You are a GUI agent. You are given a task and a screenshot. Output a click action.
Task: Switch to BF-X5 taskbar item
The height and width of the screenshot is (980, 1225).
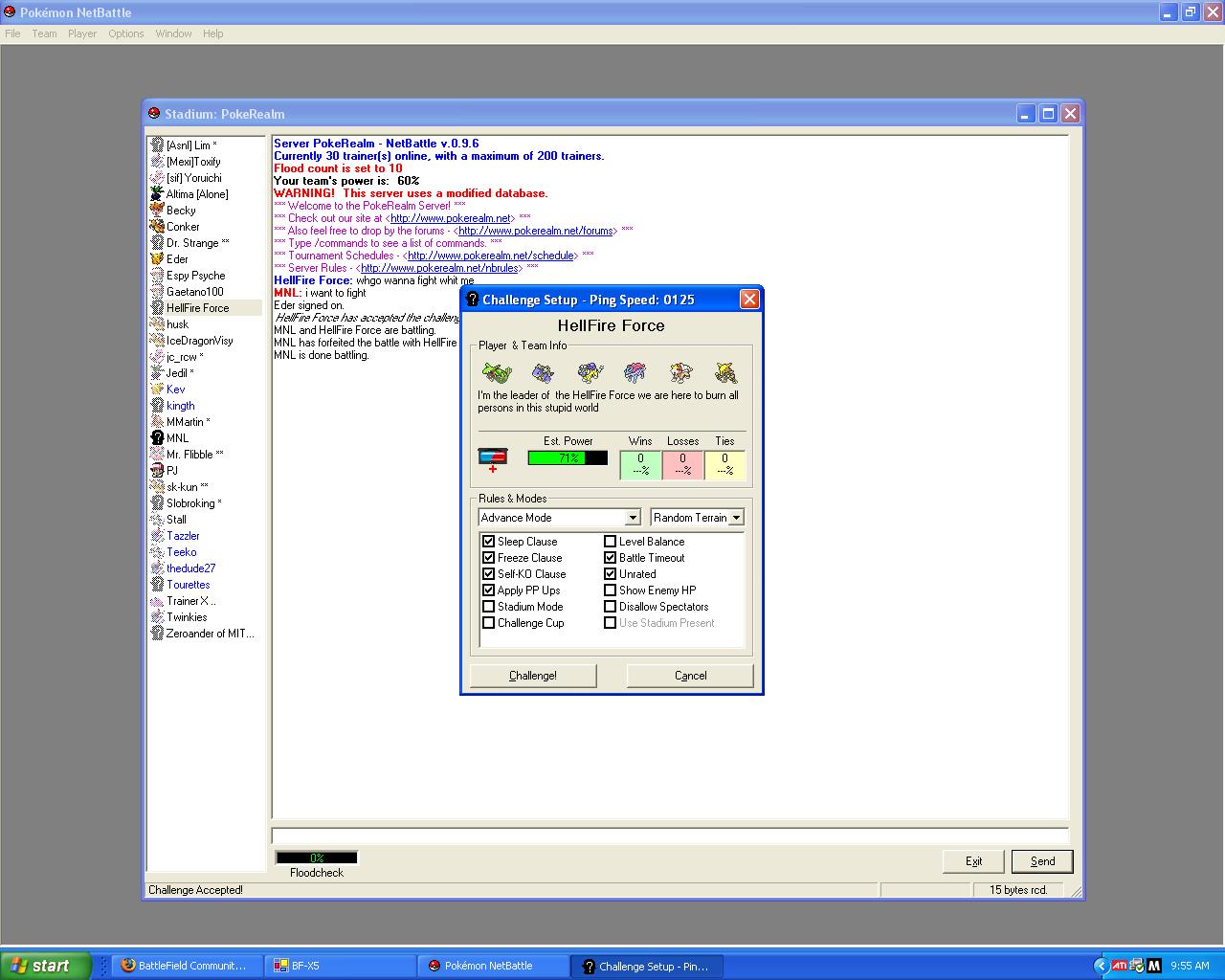(x=340, y=966)
